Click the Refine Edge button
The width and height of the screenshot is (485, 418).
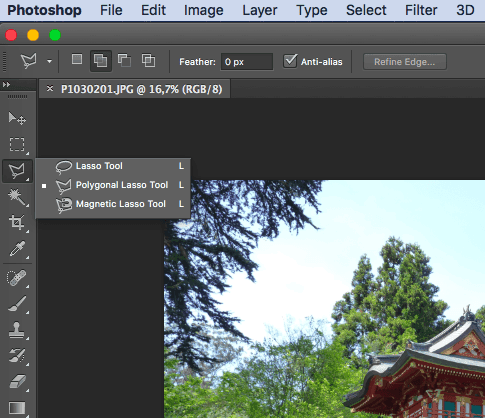pos(405,62)
